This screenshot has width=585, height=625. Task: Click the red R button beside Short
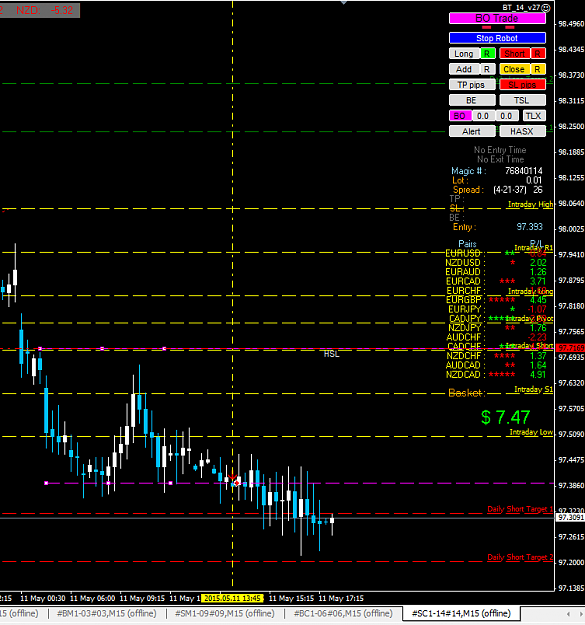[538, 53]
